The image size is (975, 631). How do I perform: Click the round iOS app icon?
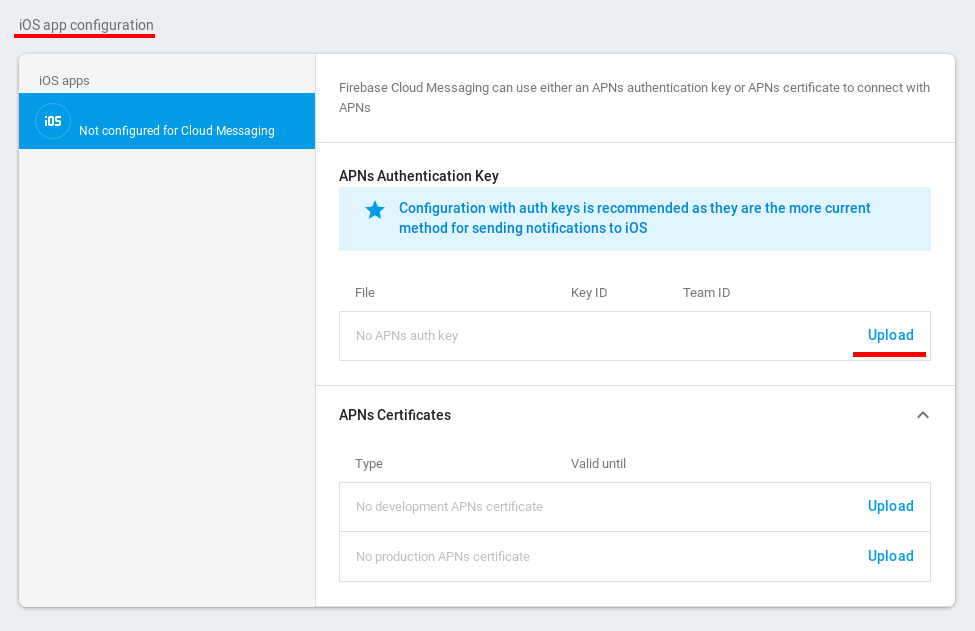click(x=53, y=121)
